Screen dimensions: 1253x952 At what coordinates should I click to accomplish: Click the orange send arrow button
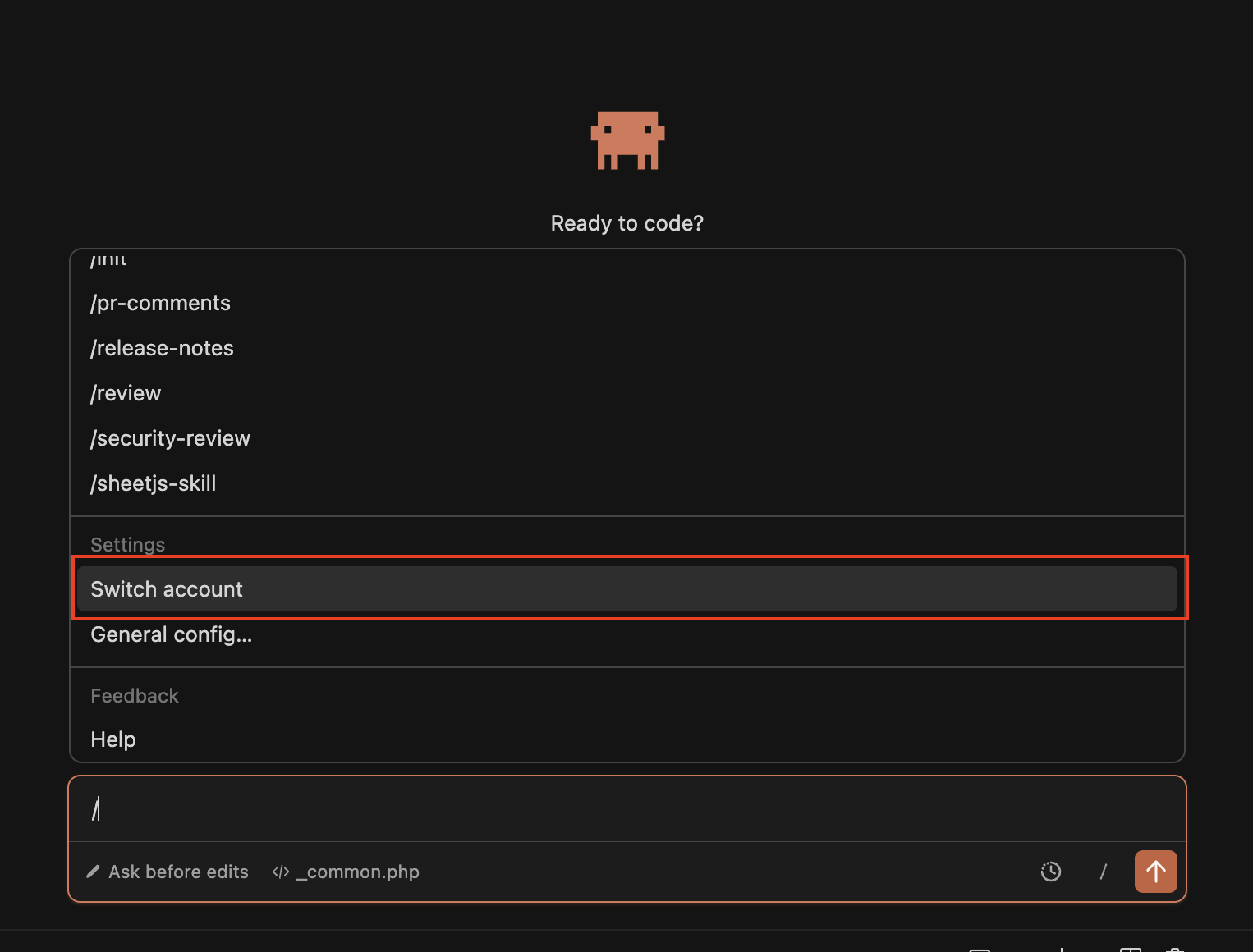pyautogui.click(x=1155, y=872)
